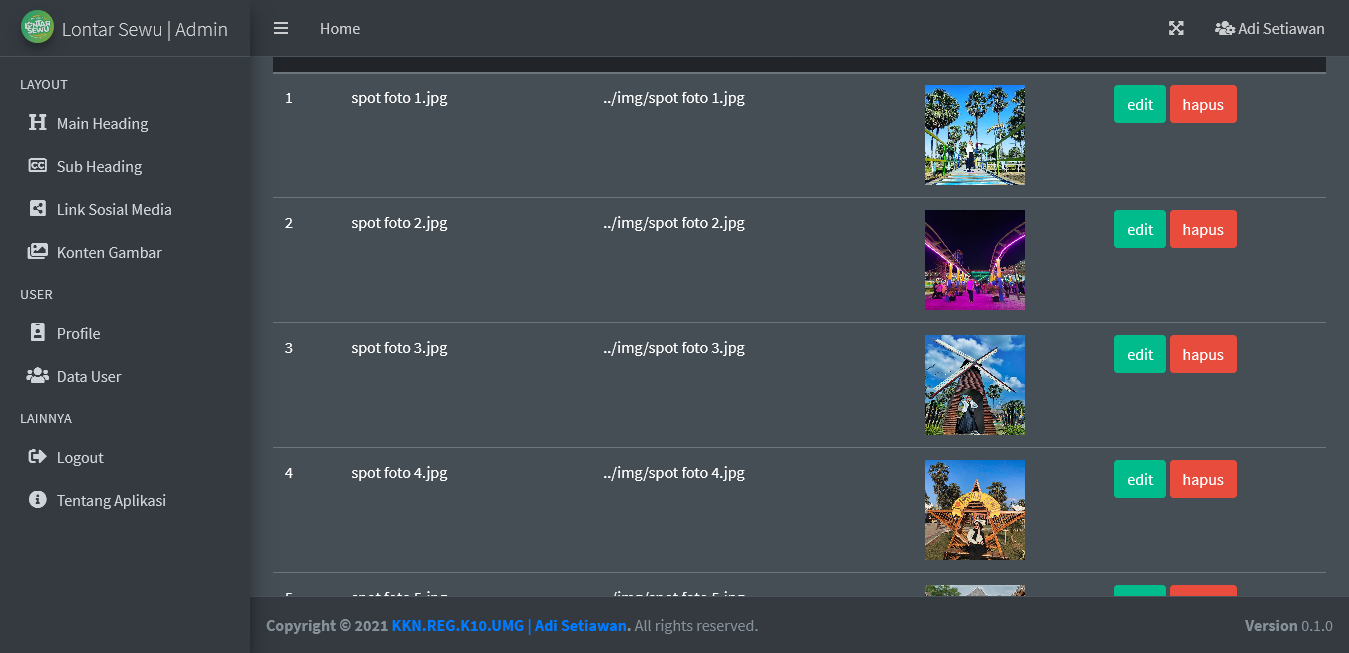Click the path ../img/spot foto 1.jpg

click(674, 98)
